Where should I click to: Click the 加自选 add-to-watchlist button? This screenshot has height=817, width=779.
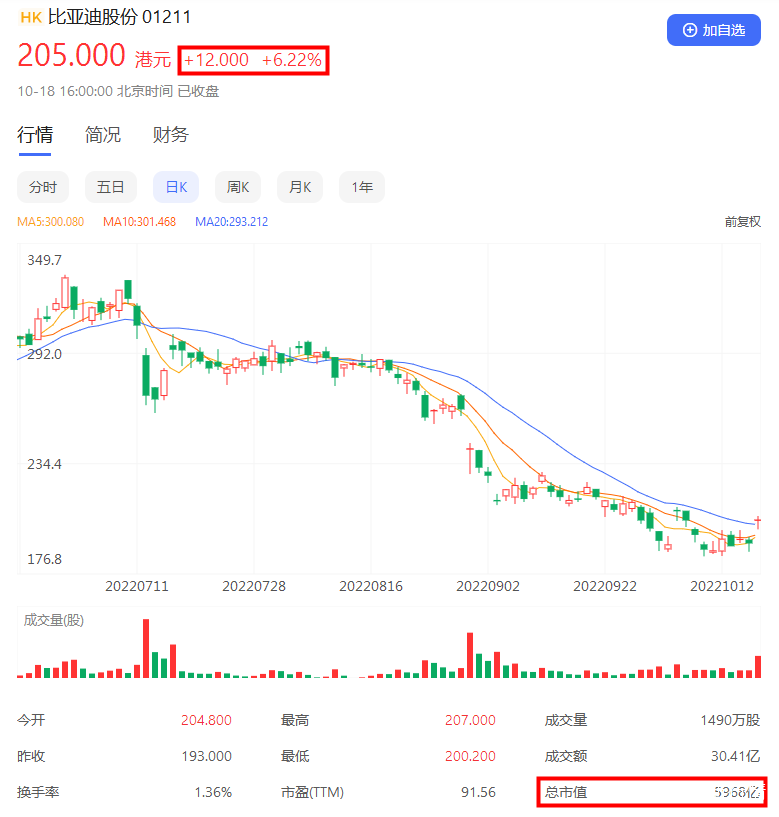[x=713, y=30]
